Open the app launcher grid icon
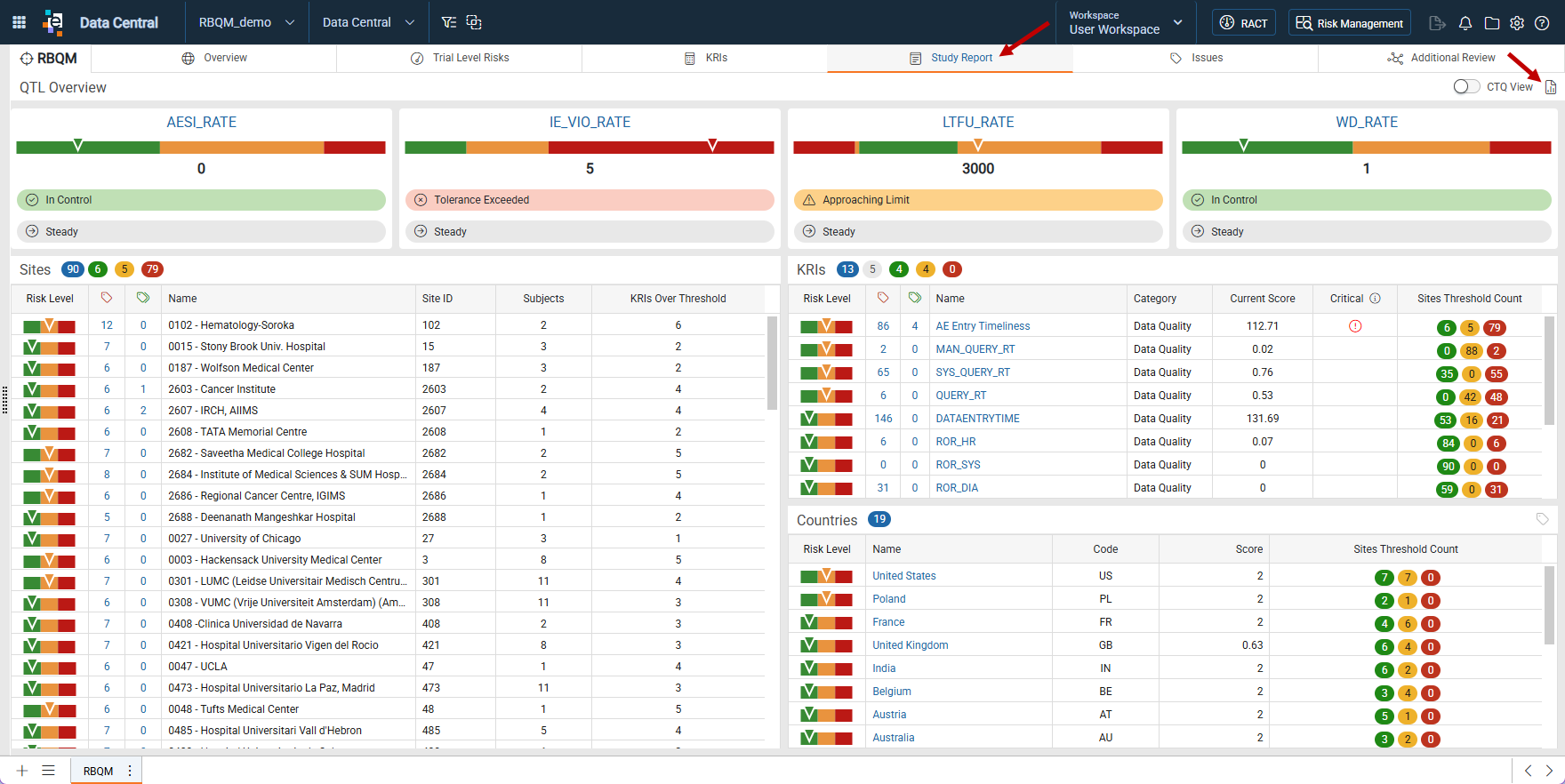This screenshot has height=784, width=1565. coord(19,22)
